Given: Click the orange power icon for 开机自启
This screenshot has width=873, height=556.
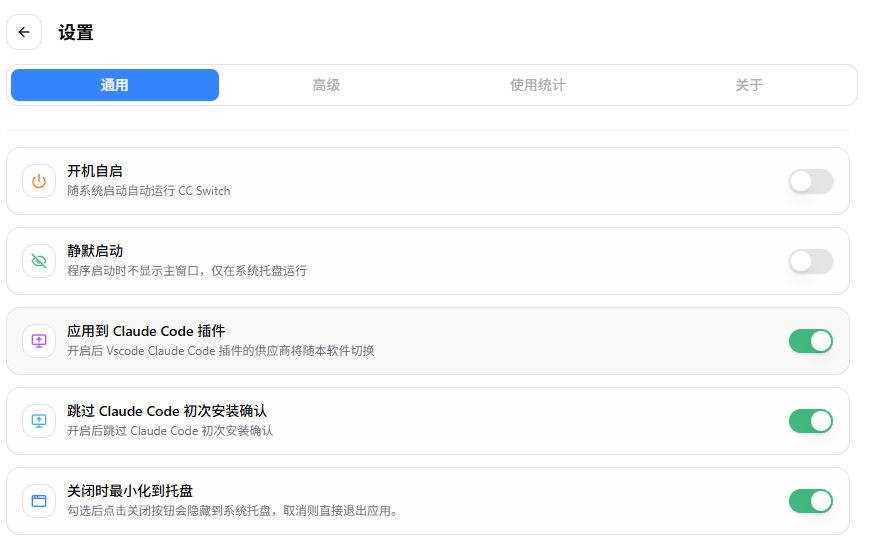Looking at the screenshot, I should click(x=39, y=181).
